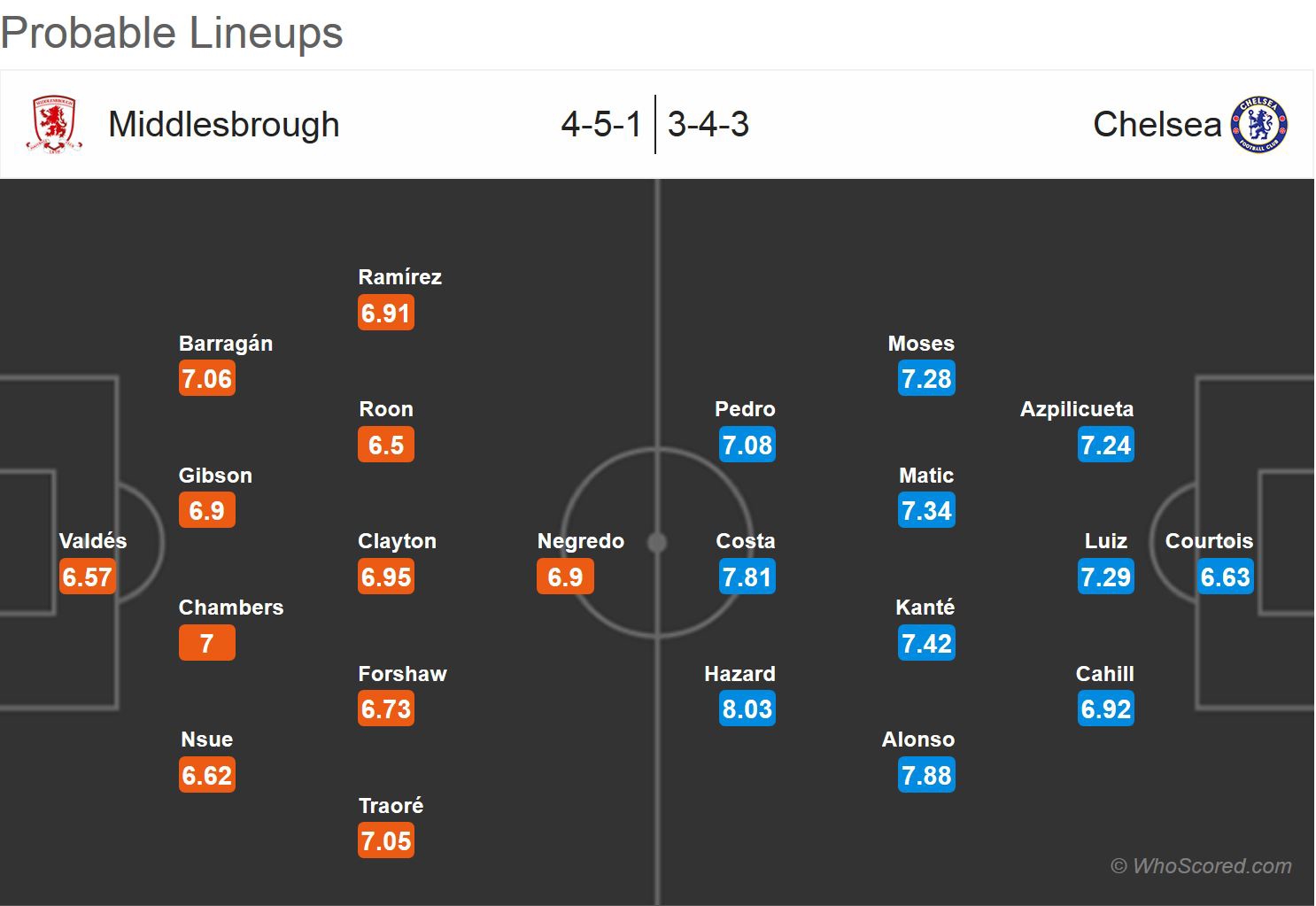Click the 4-5-1 formation text
Screen dimensions: 1316x906
tap(601, 125)
